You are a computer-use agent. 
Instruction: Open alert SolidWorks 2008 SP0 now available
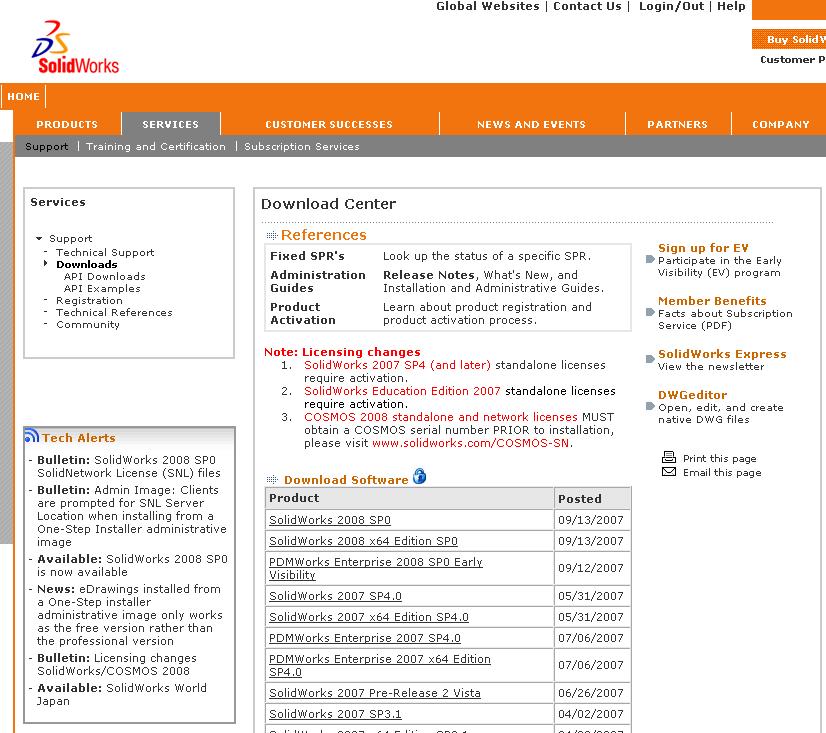tap(132, 565)
